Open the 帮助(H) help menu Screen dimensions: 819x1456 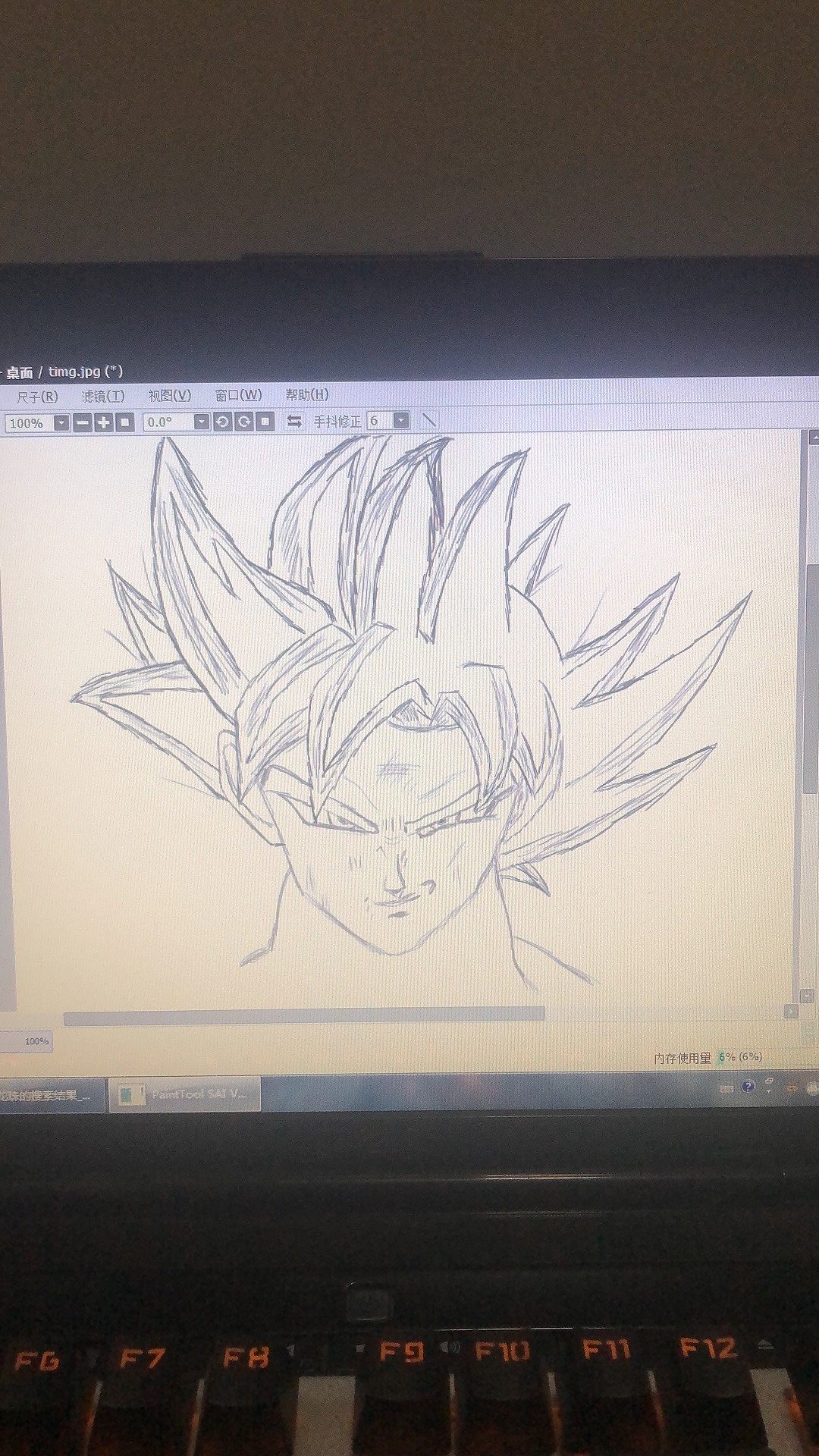[x=307, y=394]
